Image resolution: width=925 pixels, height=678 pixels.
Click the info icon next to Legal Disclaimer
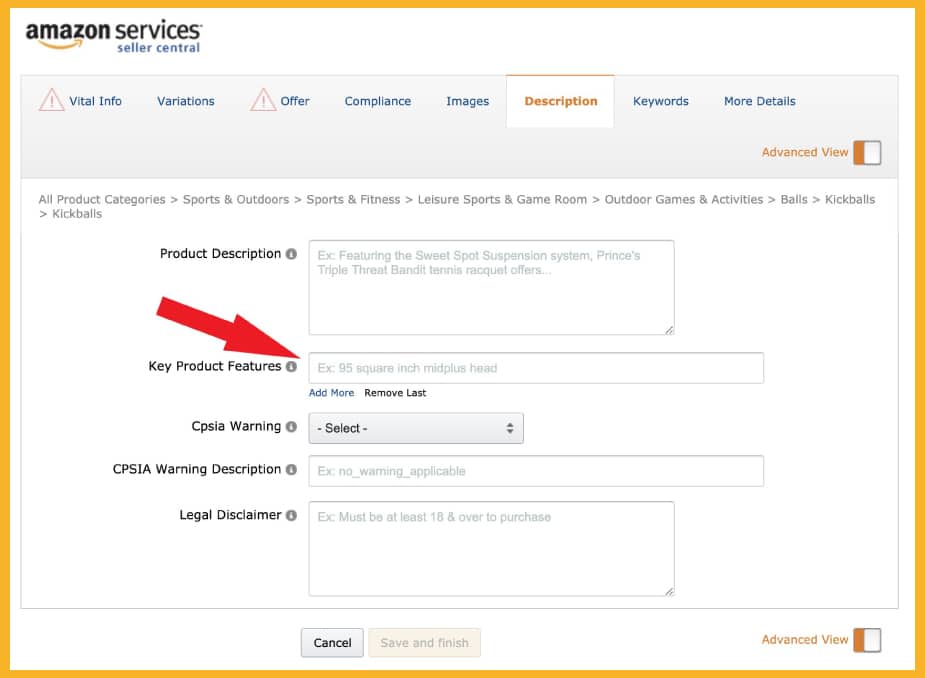293,515
